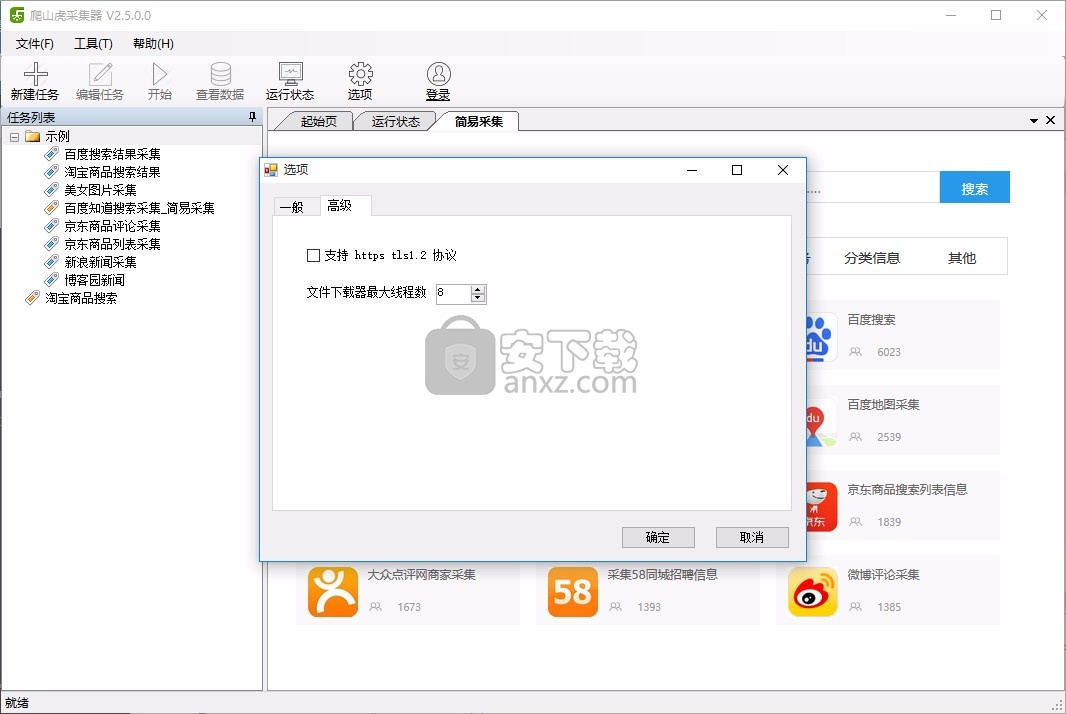Open the 百度地图采集 template card

(x=903, y=420)
